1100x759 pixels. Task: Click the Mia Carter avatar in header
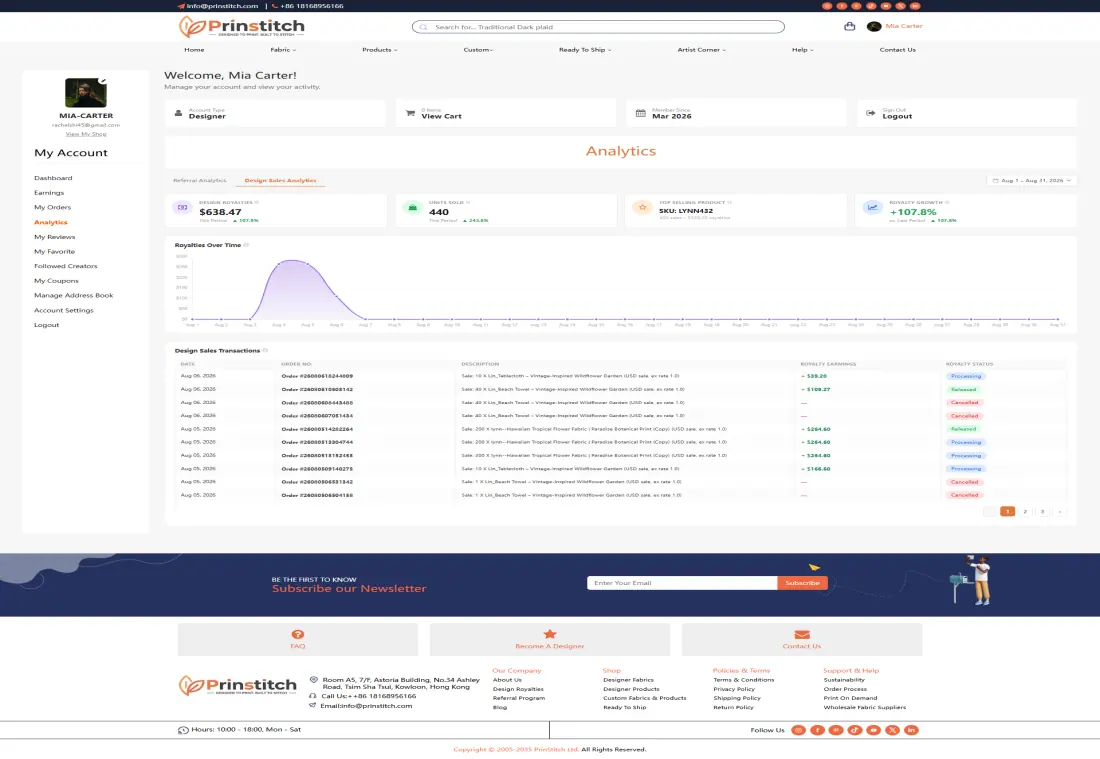pos(873,27)
